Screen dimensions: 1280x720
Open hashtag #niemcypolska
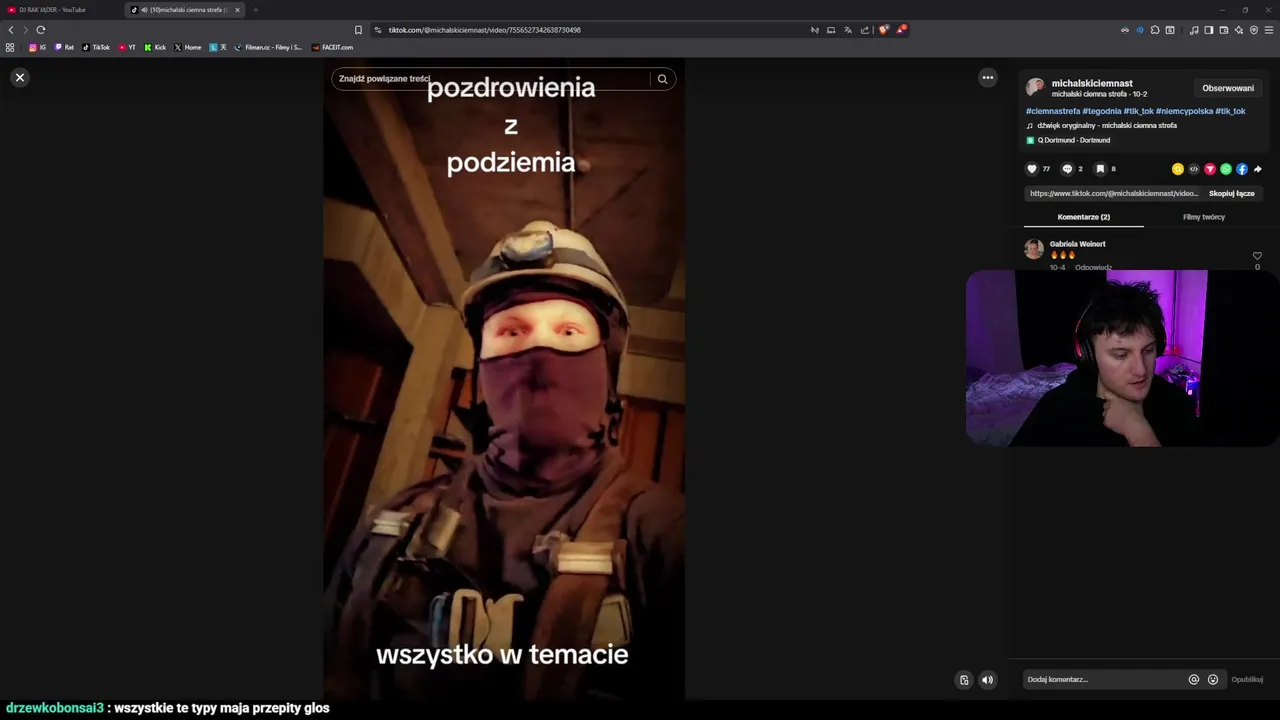[1184, 111]
